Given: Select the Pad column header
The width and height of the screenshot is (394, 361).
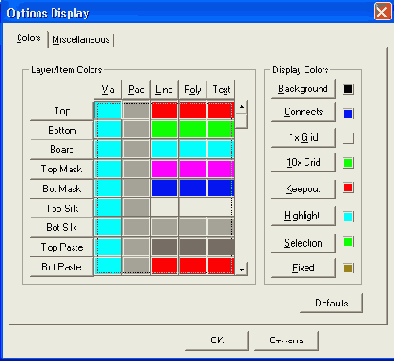Looking at the screenshot, I should pyautogui.click(x=136, y=89).
